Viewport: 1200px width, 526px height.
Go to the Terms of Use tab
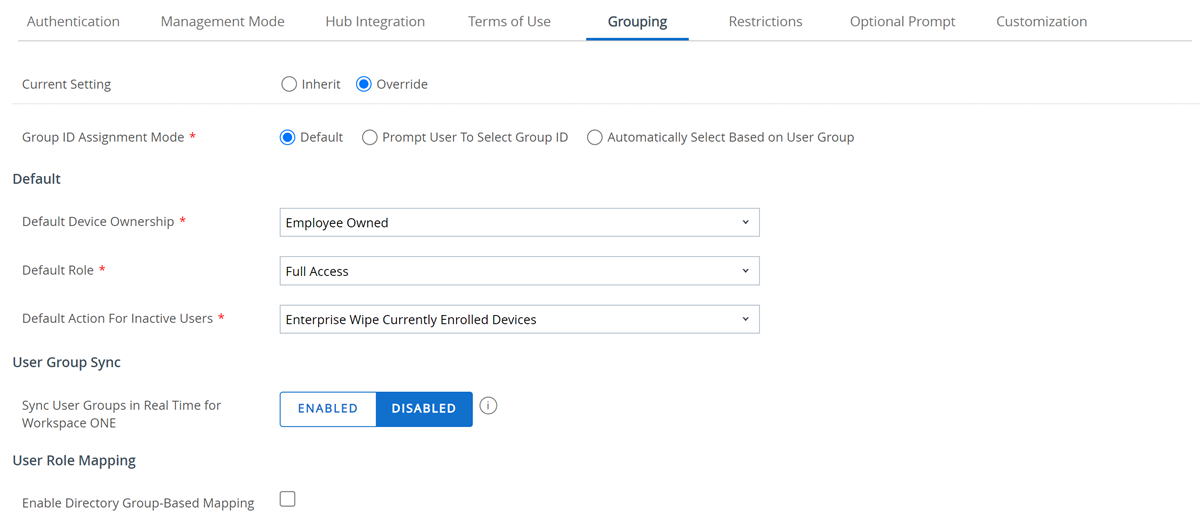coord(509,21)
